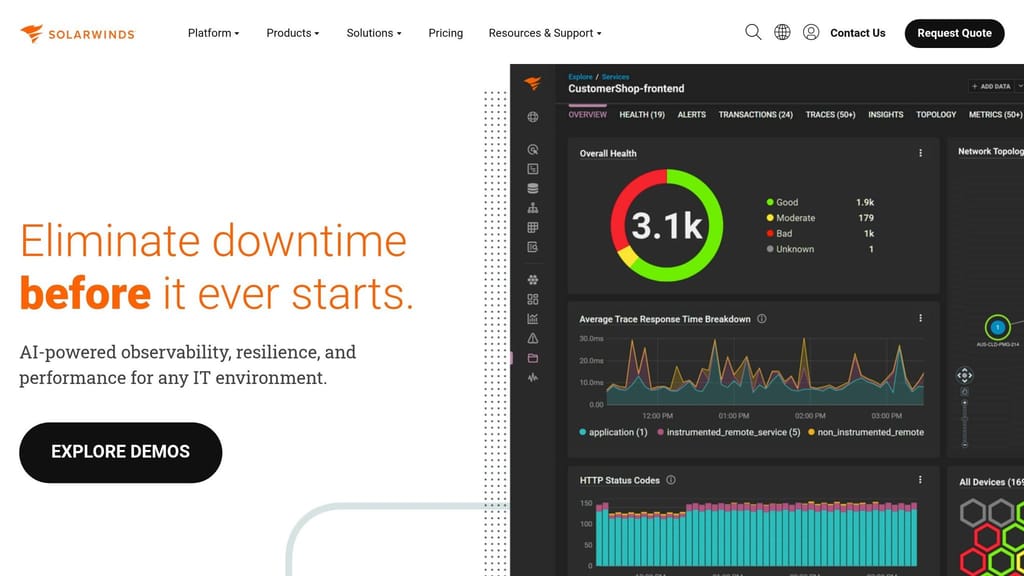This screenshot has height=576, width=1024.
Task: Switch to the HEALTH (19) tab
Action: coord(642,114)
